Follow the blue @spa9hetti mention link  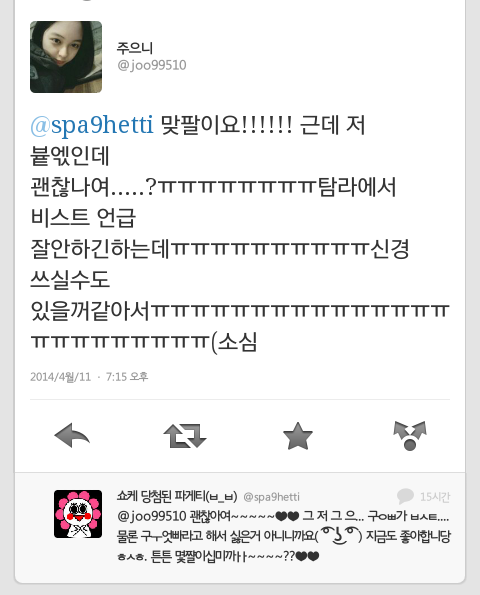click(92, 124)
